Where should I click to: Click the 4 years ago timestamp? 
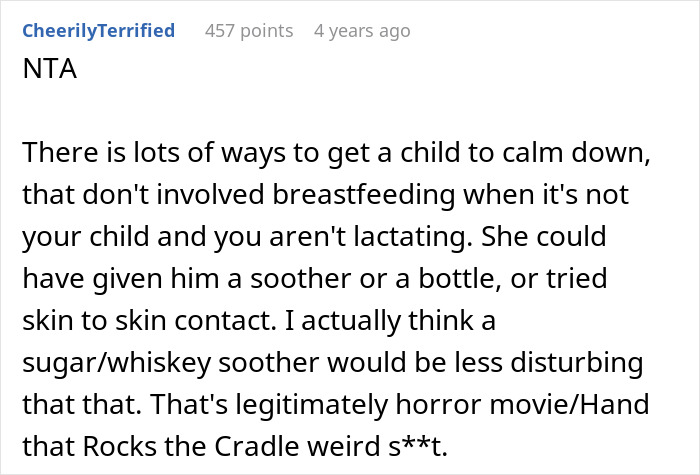(x=361, y=31)
